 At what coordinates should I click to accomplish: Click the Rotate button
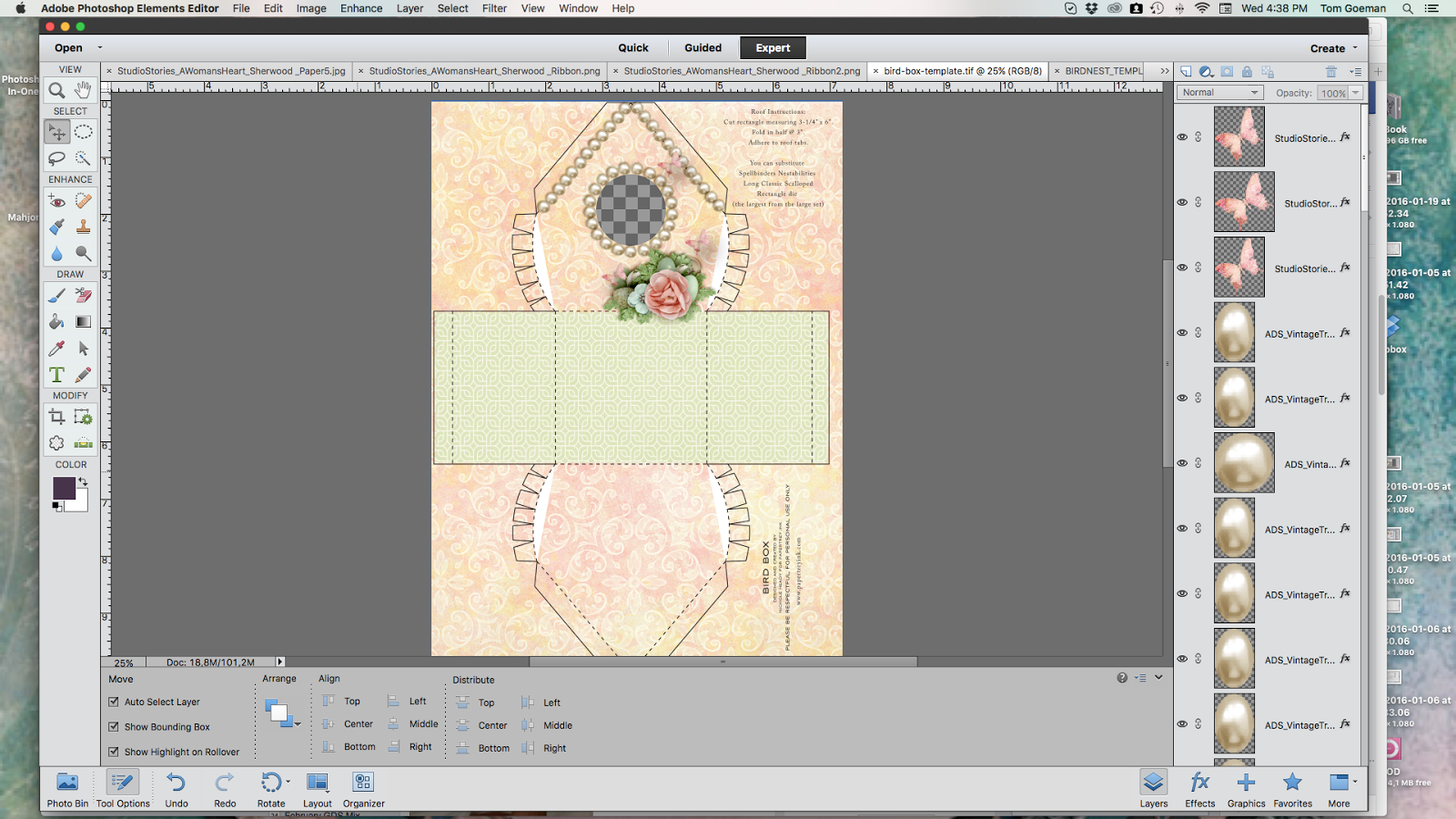click(271, 789)
